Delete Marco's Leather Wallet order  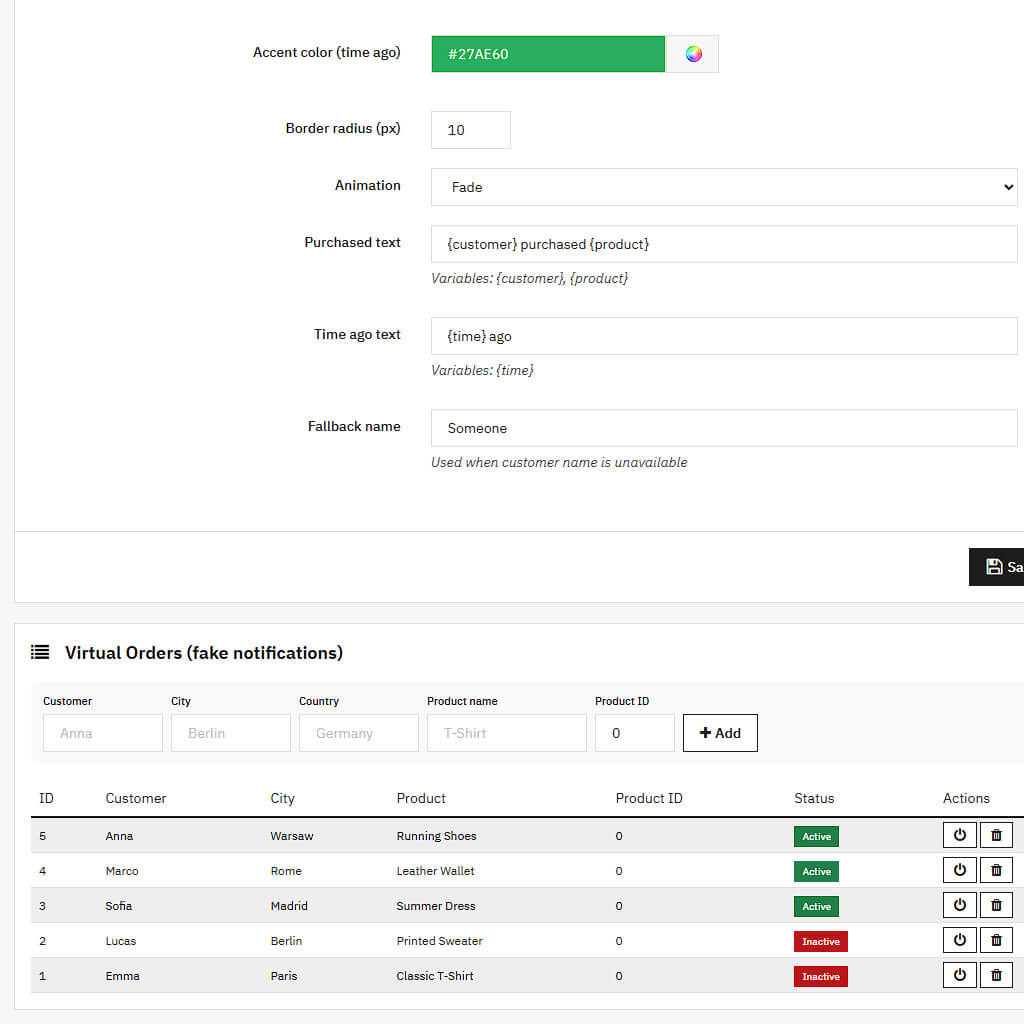(x=996, y=870)
